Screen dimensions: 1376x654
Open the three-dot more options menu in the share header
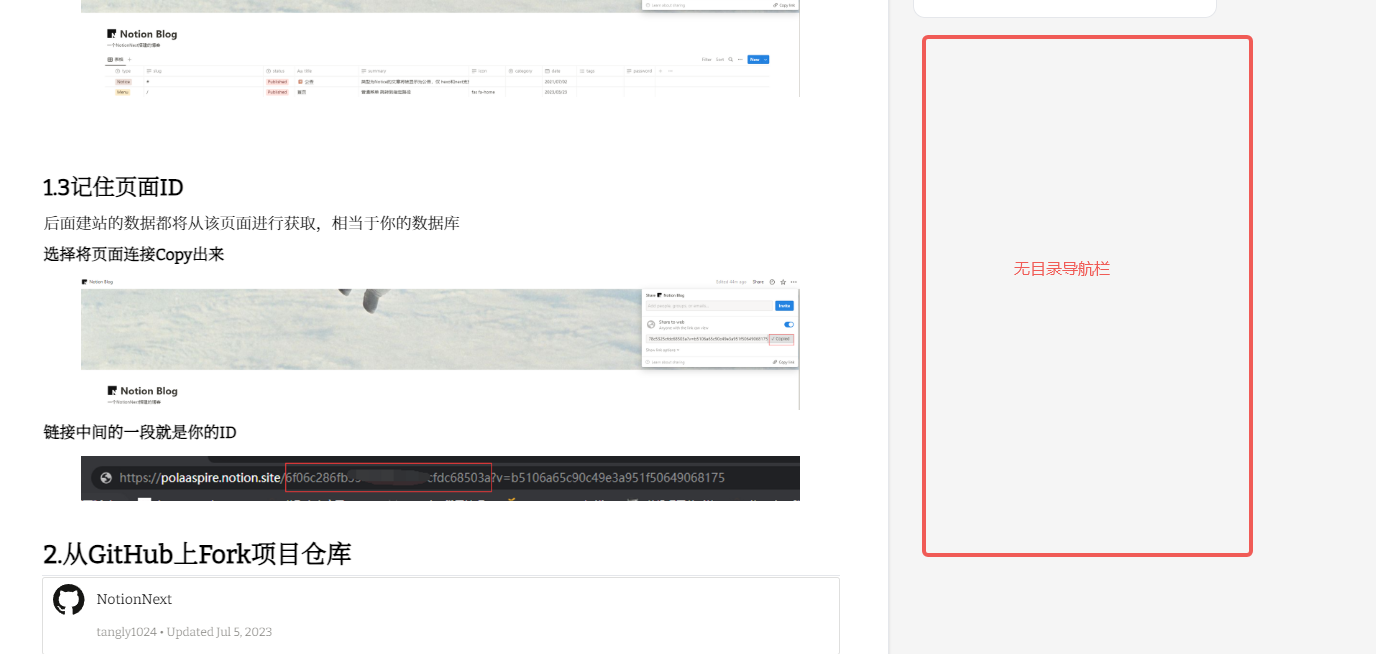[793, 282]
